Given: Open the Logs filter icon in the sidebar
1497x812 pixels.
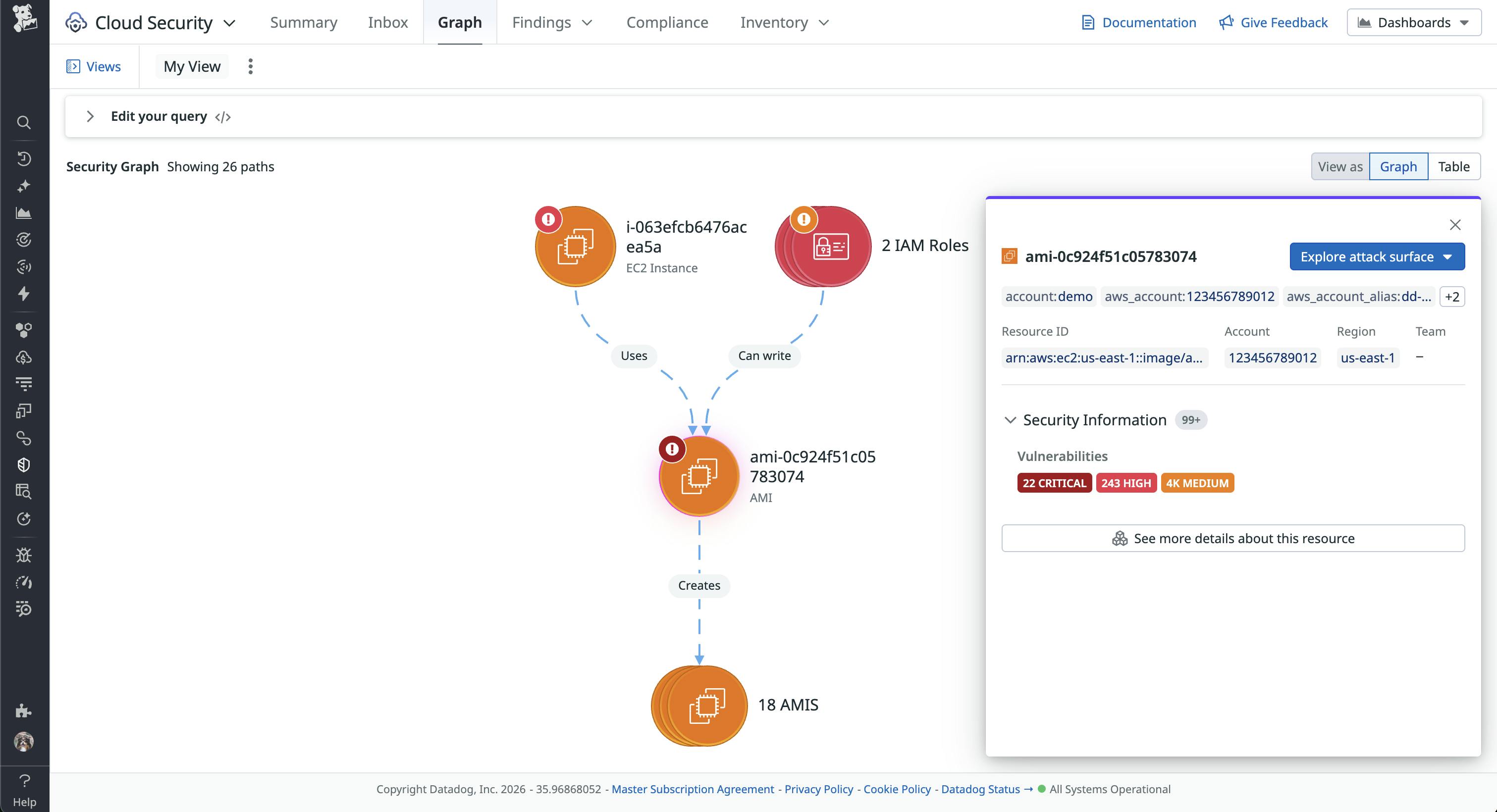Looking at the screenshot, I should [x=24, y=383].
